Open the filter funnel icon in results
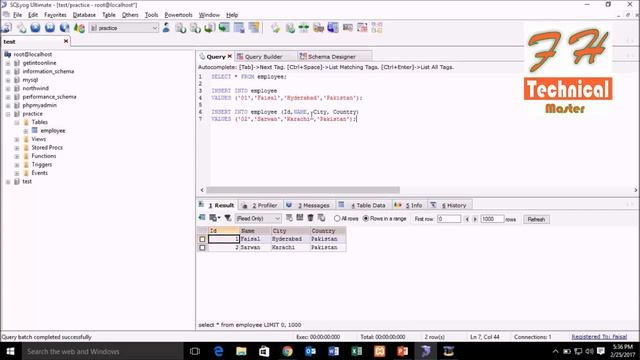The image size is (640, 360). [228, 218]
